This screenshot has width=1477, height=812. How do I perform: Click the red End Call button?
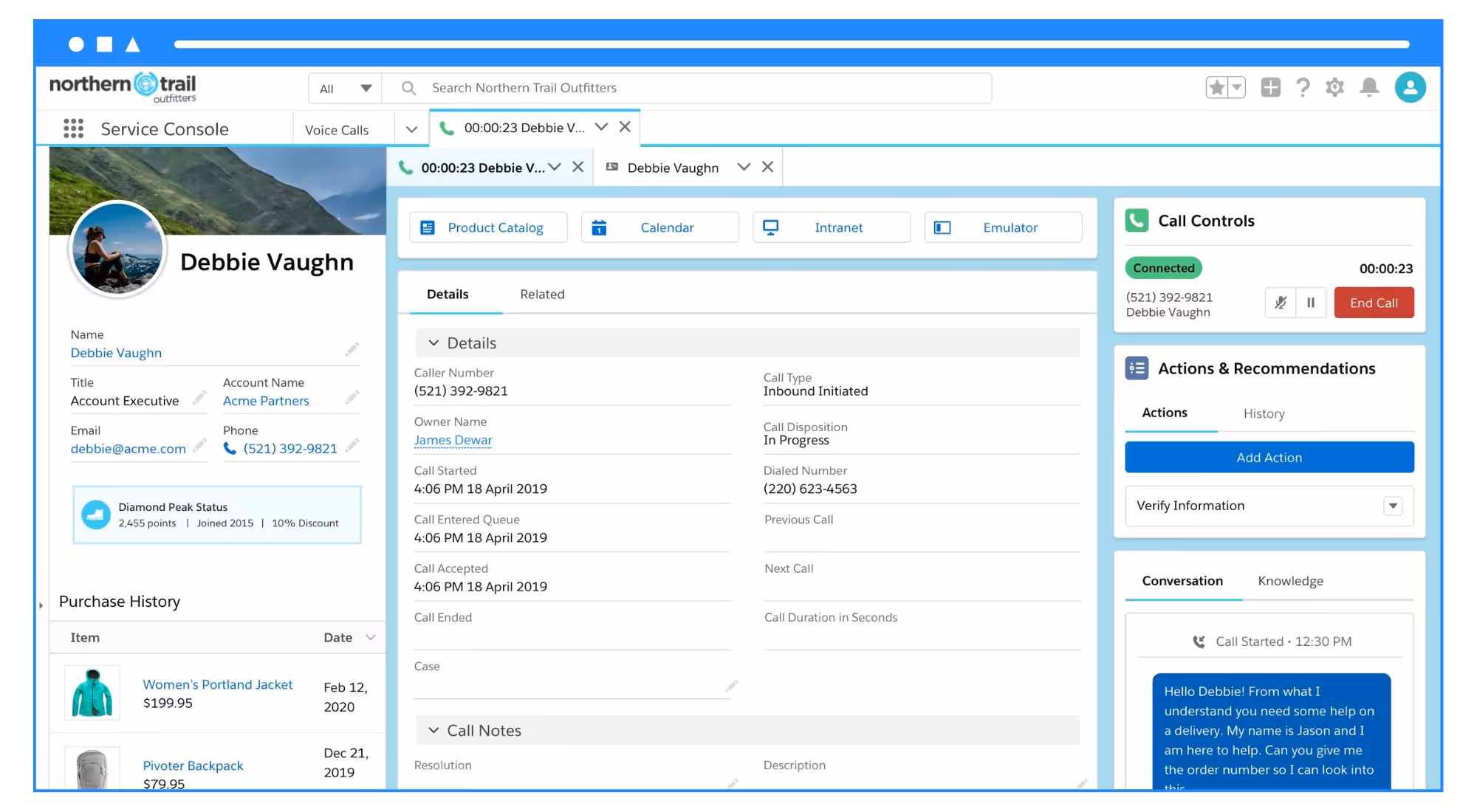(1374, 303)
